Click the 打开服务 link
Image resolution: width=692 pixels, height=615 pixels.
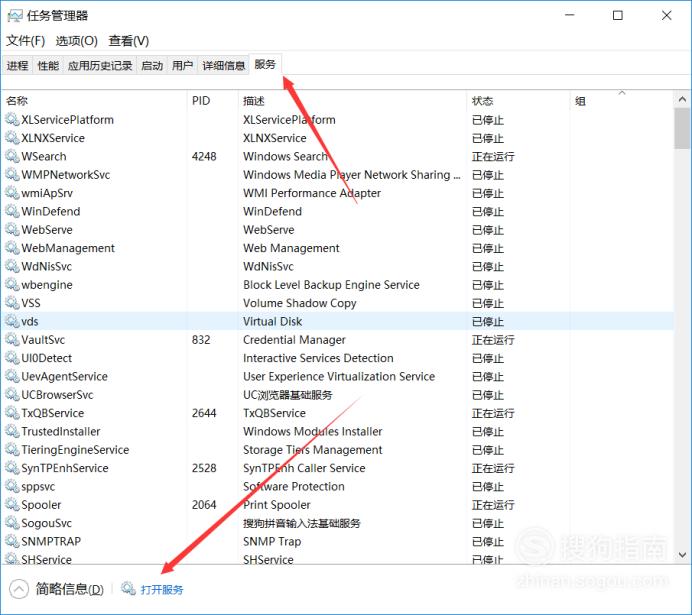click(x=162, y=589)
